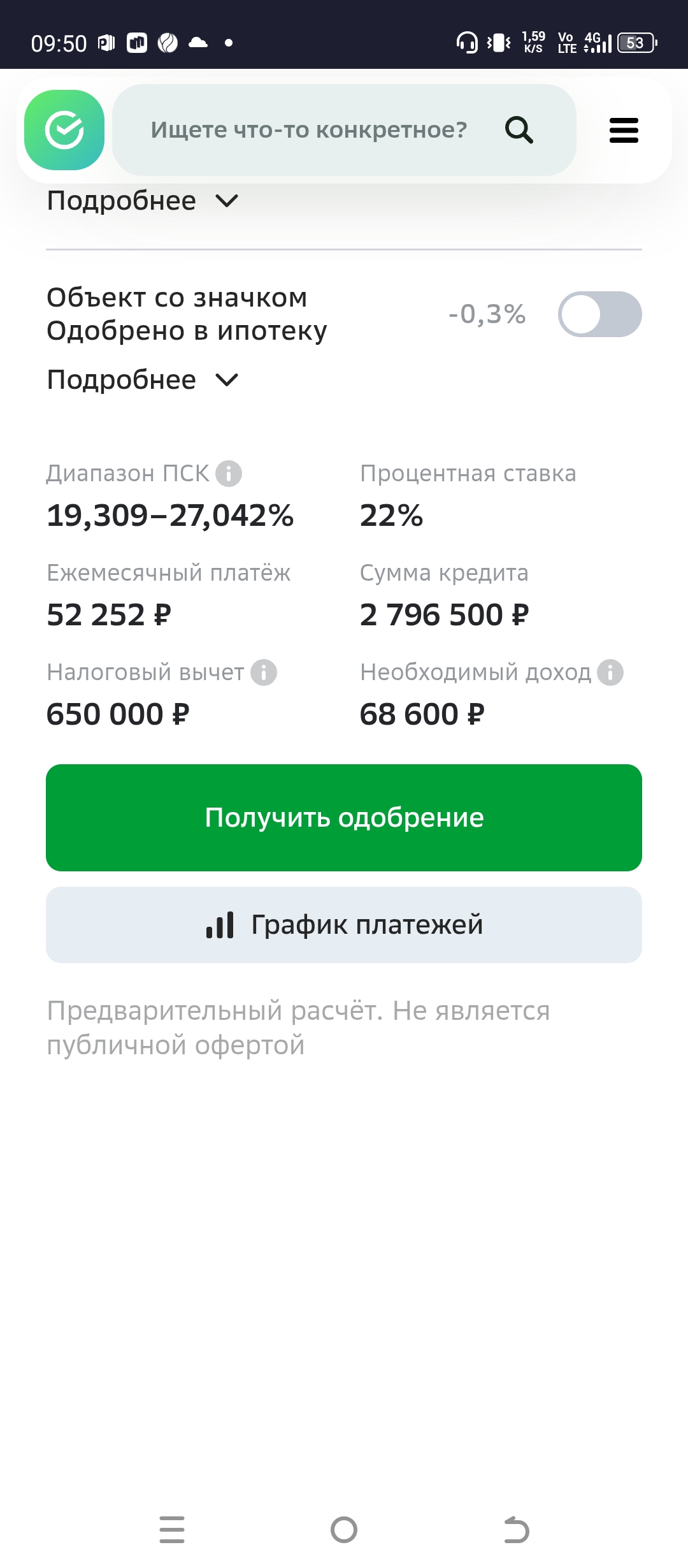The height and width of the screenshot is (1568, 688).
Task: Tap the Android back navigation icon
Action: [x=516, y=1530]
